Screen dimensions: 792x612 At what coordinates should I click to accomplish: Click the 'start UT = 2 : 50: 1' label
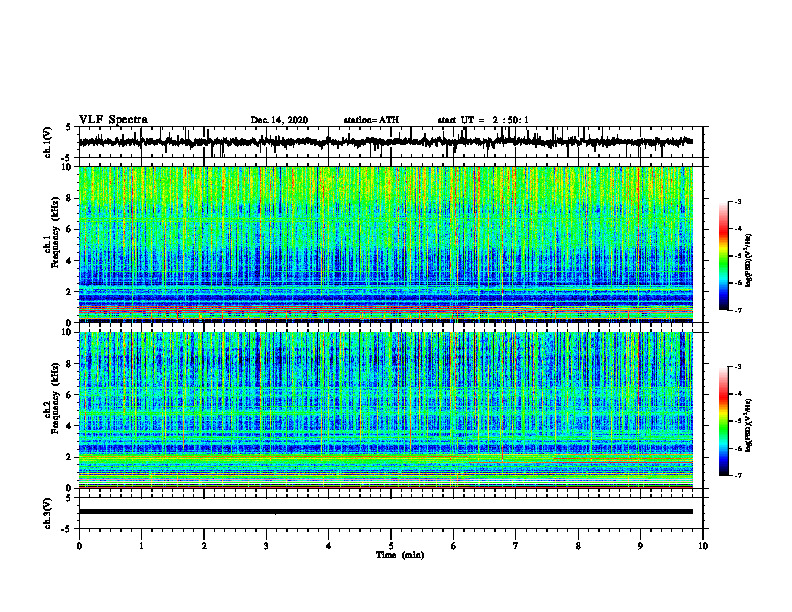click(x=483, y=120)
